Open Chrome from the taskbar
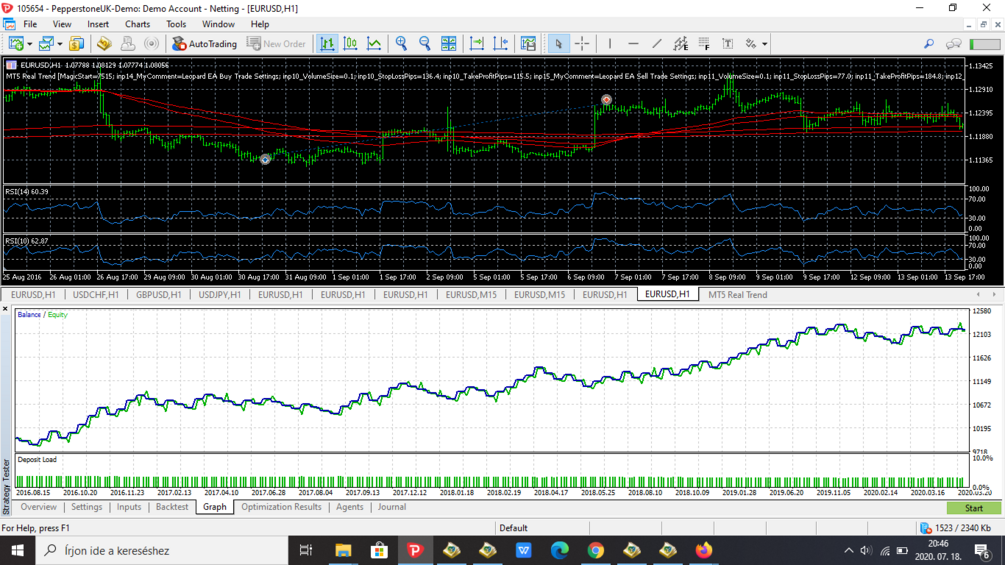Screen dimensions: 1005x565 tap(595, 550)
